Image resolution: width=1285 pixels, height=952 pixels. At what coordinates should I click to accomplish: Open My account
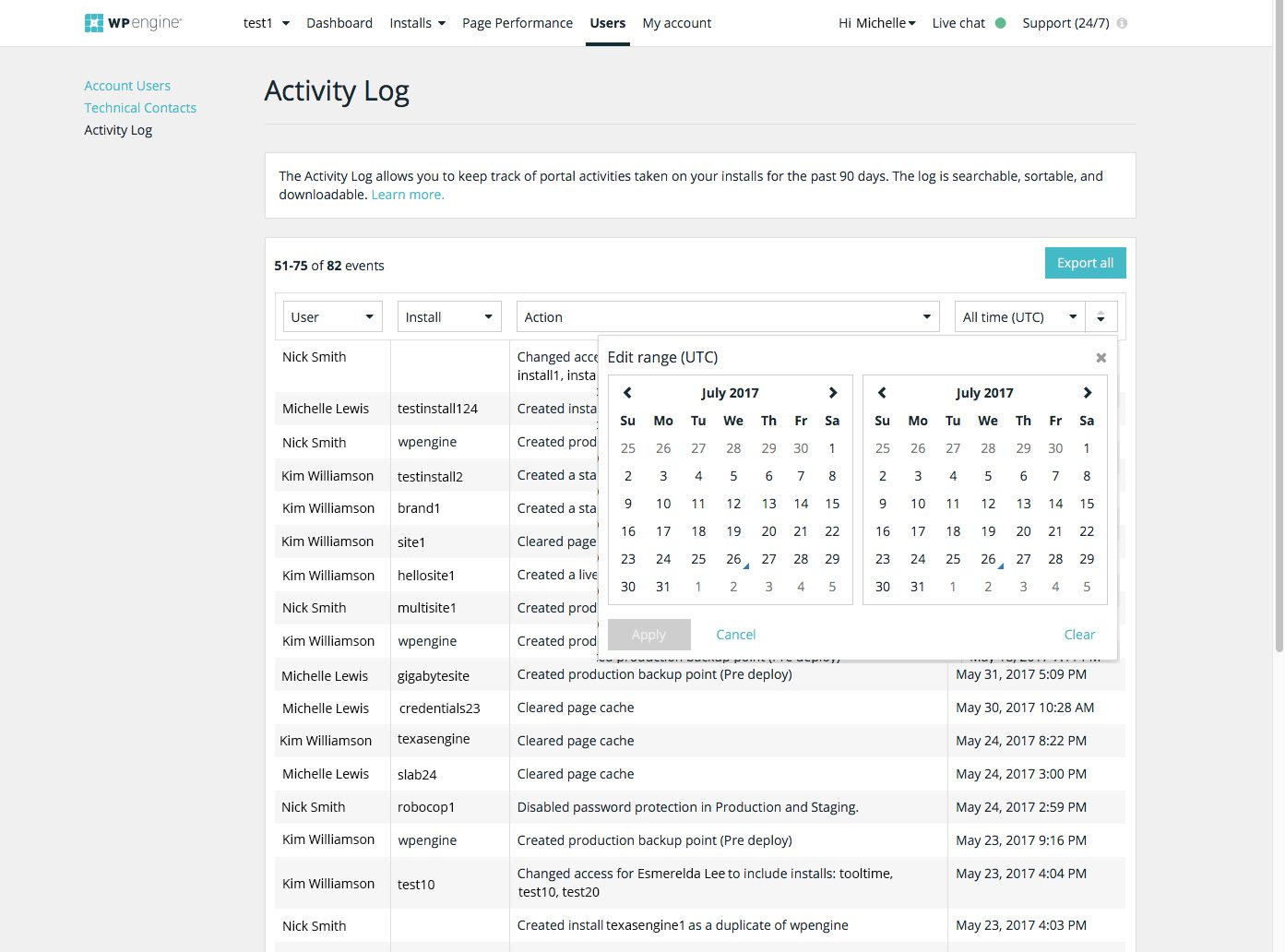677,23
